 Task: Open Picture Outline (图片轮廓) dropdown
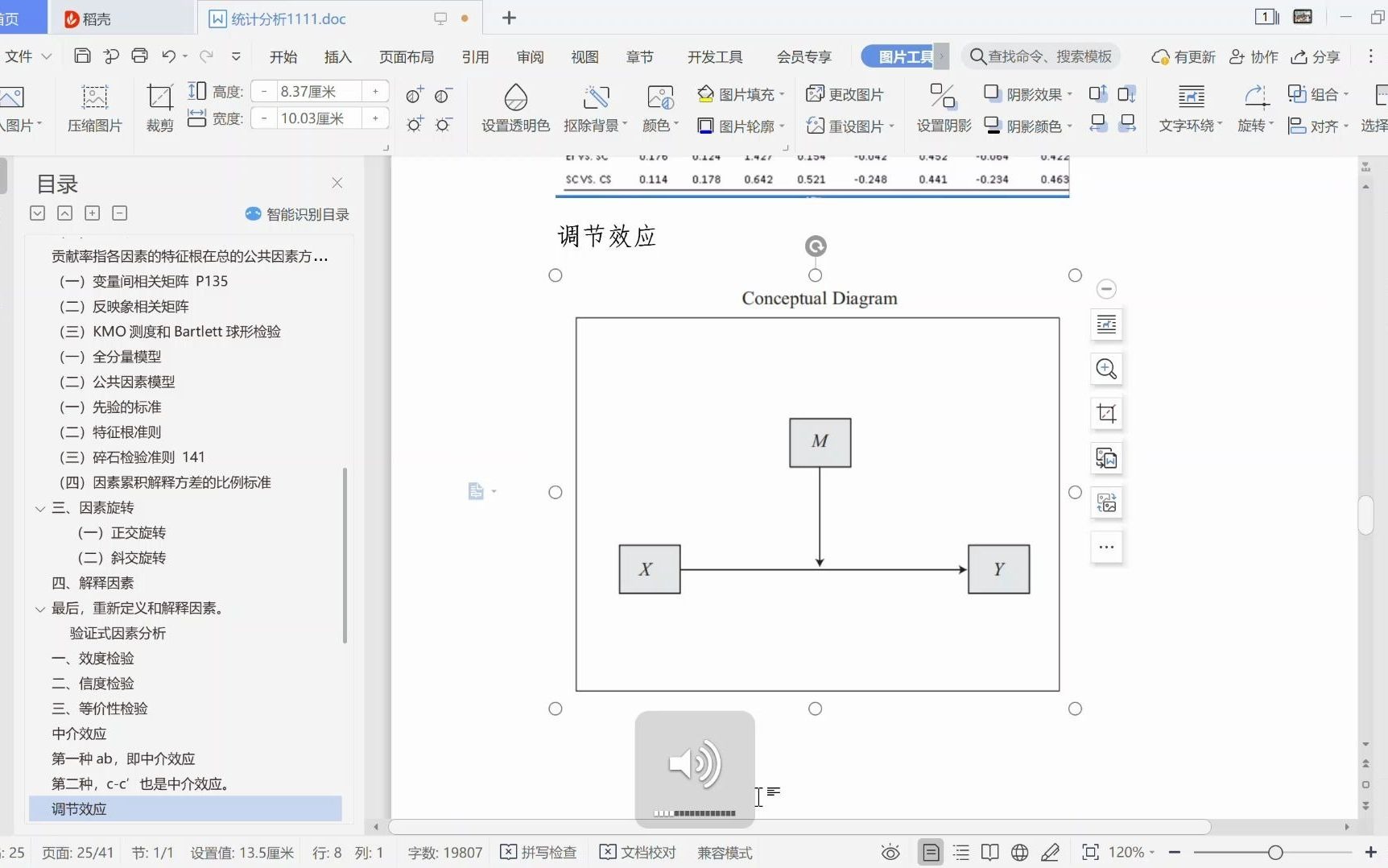pyautogui.click(x=741, y=126)
